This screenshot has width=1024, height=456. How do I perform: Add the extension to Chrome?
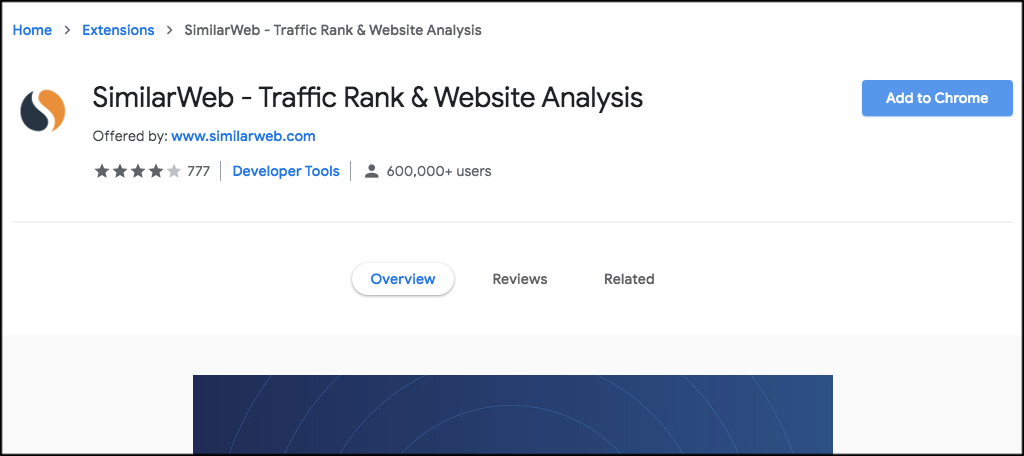pyautogui.click(x=936, y=98)
